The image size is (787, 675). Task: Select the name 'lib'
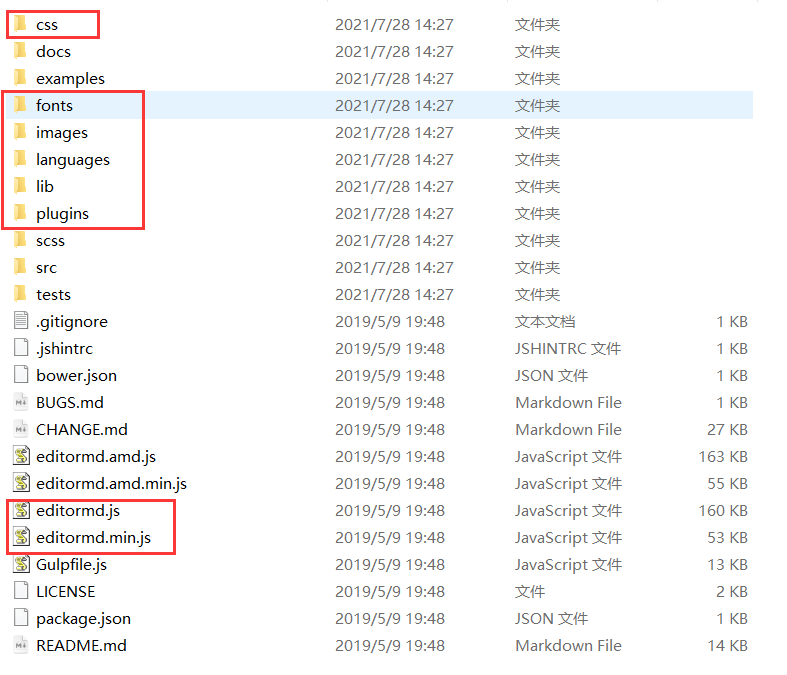(x=45, y=186)
